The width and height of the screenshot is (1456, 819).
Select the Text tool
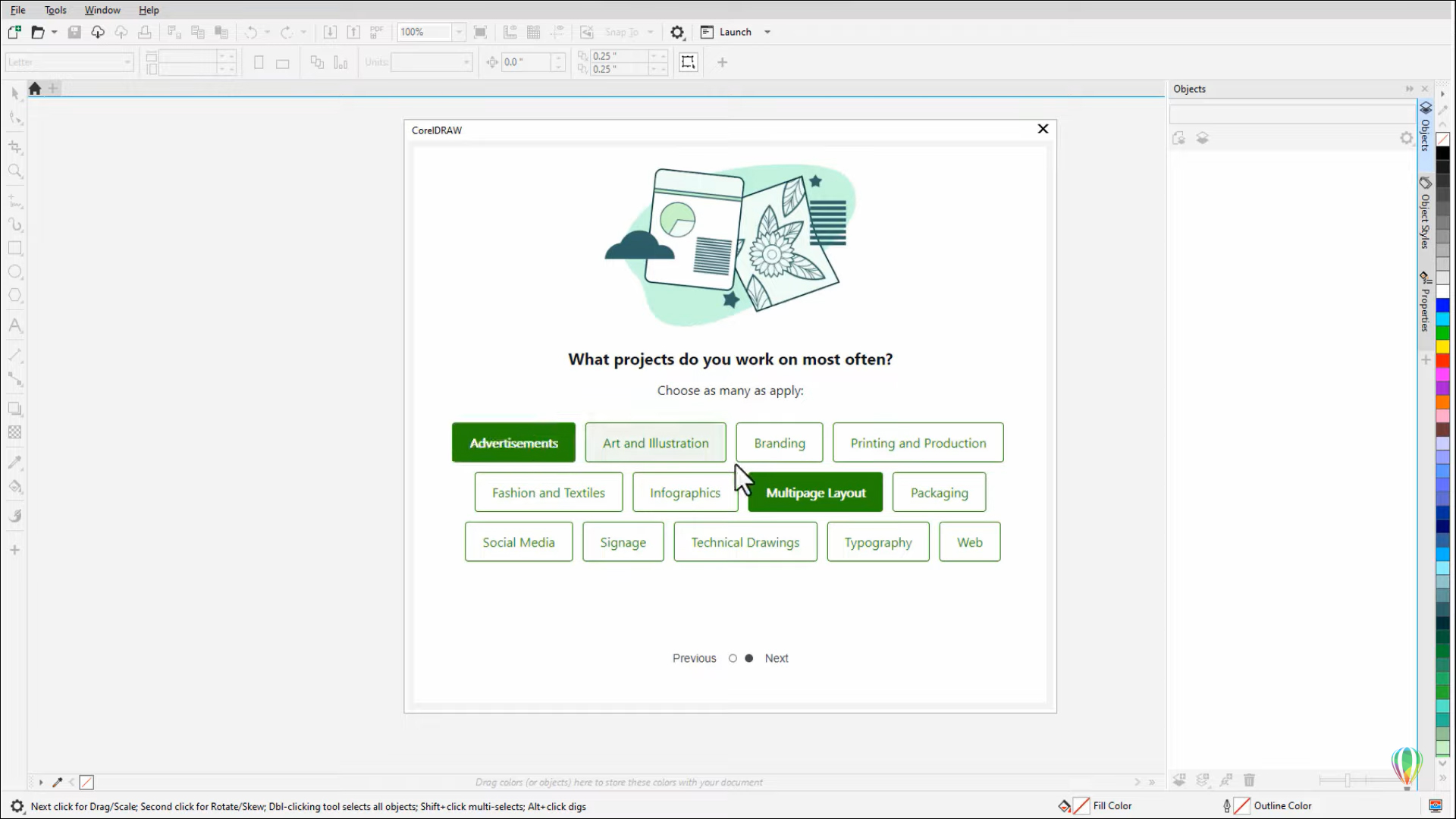[15, 326]
